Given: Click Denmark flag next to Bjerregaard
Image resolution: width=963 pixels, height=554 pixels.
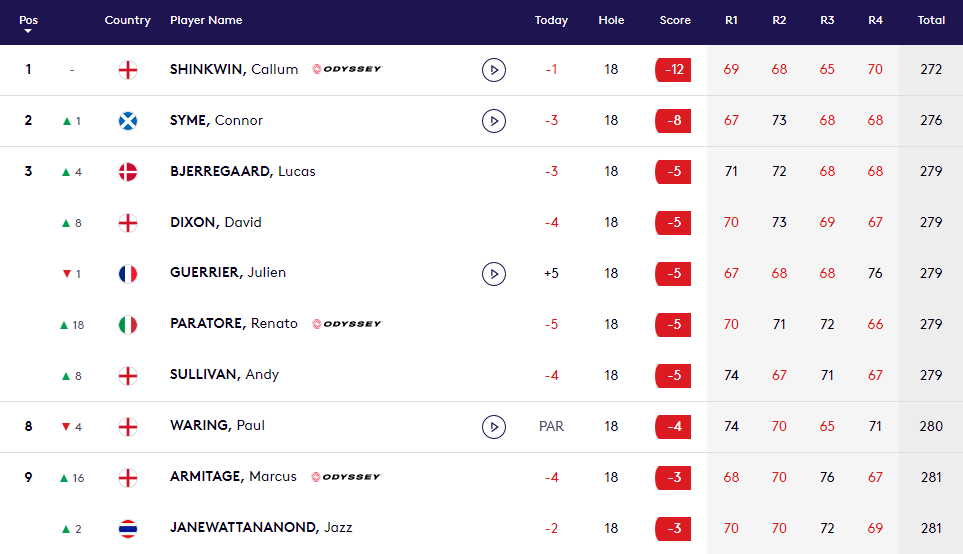Looking at the screenshot, I should [x=128, y=172].
